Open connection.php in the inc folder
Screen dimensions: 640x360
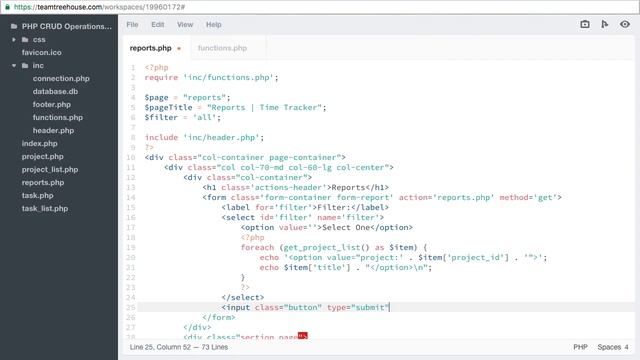pyautogui.click(x=61, y=78)
